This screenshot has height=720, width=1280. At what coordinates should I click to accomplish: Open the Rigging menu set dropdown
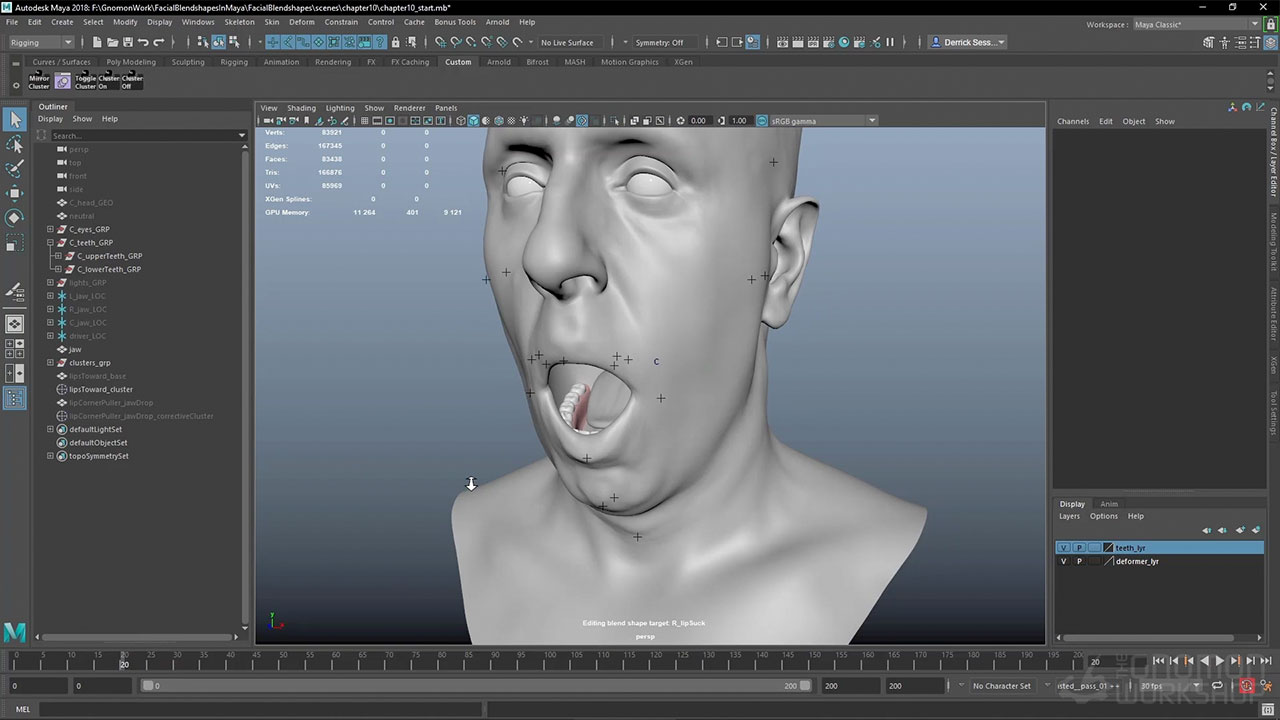(40, 42)
